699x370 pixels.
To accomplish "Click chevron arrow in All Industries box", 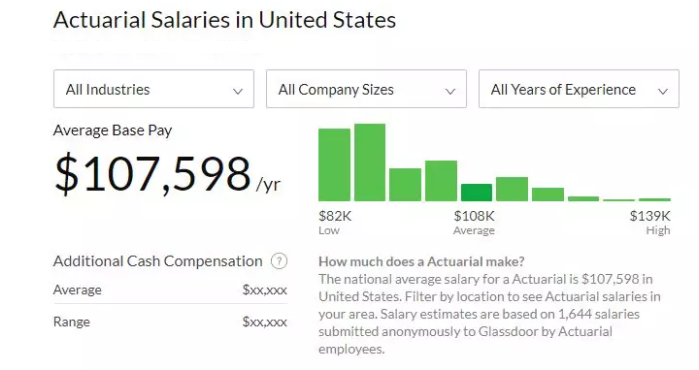I will (x=238, y=91).
